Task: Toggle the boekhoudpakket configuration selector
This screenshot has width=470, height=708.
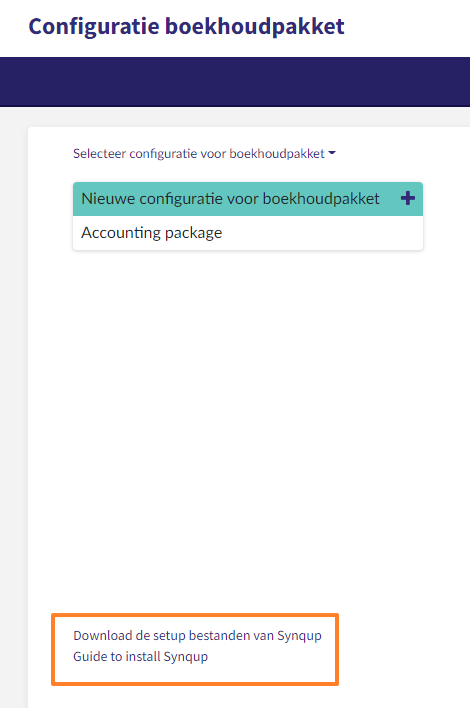Action: (204, 154)
